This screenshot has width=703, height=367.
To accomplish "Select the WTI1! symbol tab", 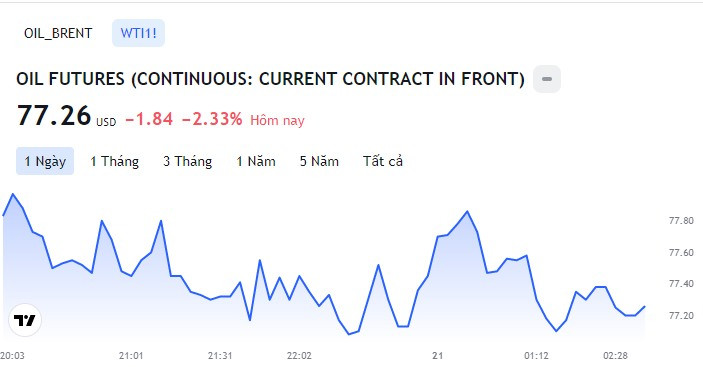I will 139,33.
